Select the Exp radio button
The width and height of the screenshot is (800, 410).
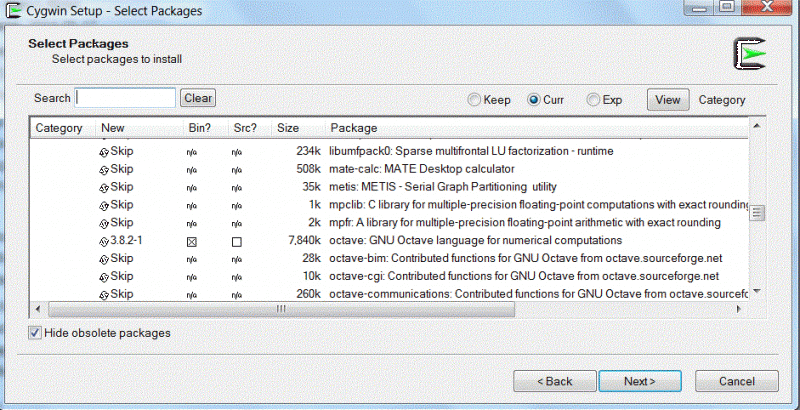[593, 100]
